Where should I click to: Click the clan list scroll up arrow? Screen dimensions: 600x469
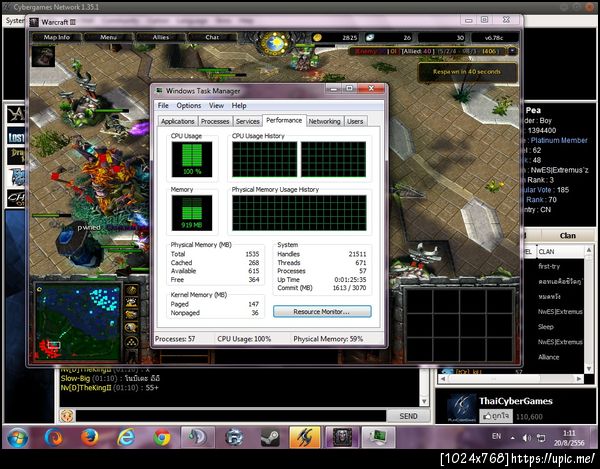(589, 250)
